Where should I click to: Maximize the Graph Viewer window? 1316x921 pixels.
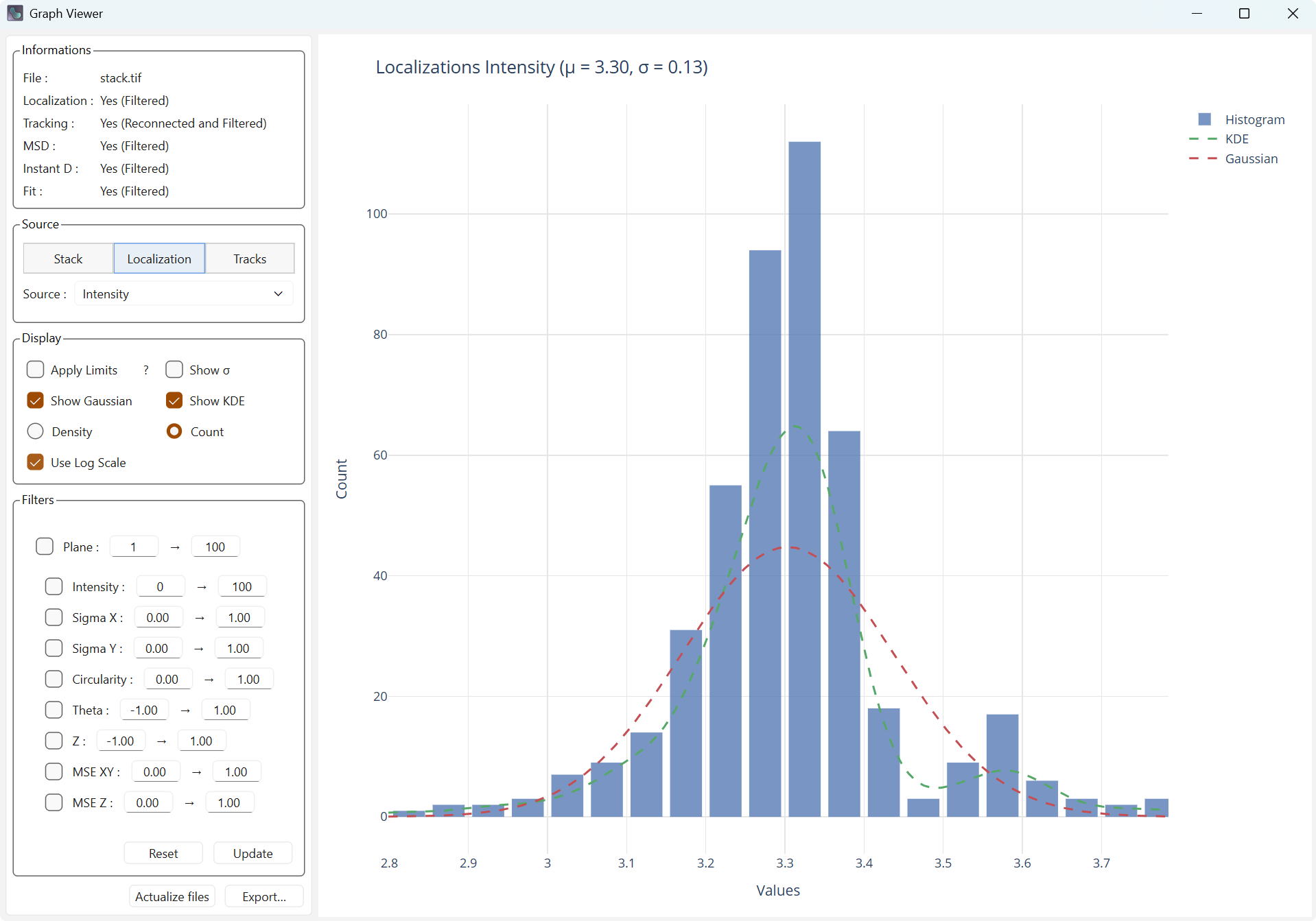(1244, 14)
